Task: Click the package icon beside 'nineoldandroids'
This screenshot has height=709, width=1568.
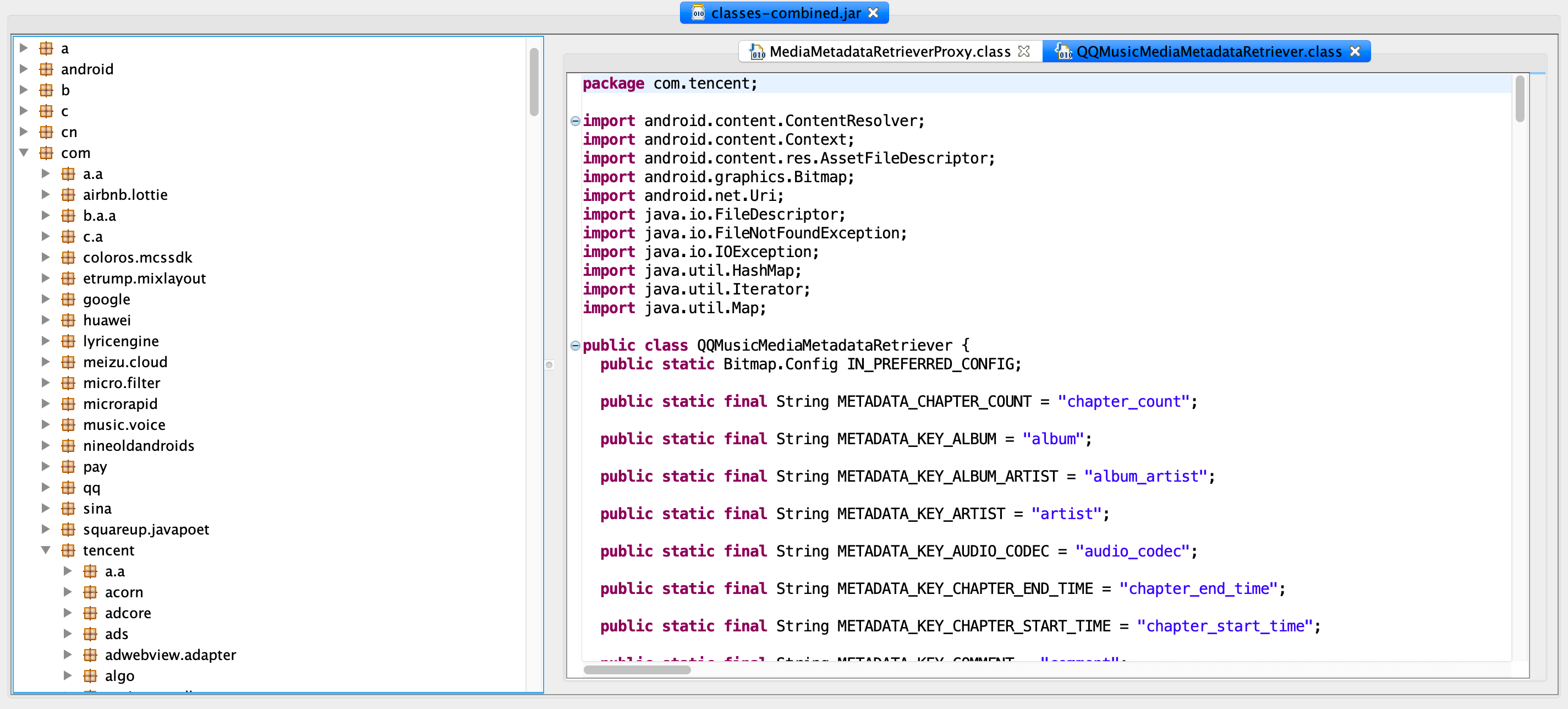Action: coord(68,445)
